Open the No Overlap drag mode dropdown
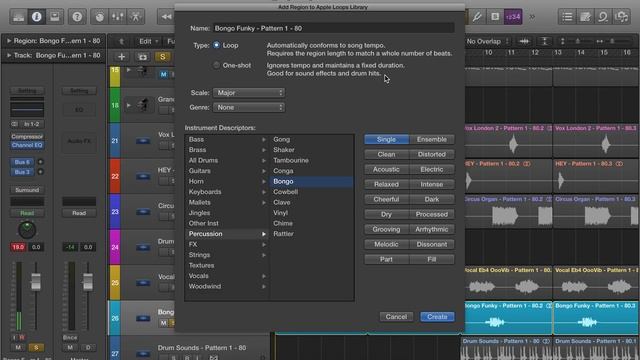The width and height of the screenshot is (640, 360). [x=487, y=41]
